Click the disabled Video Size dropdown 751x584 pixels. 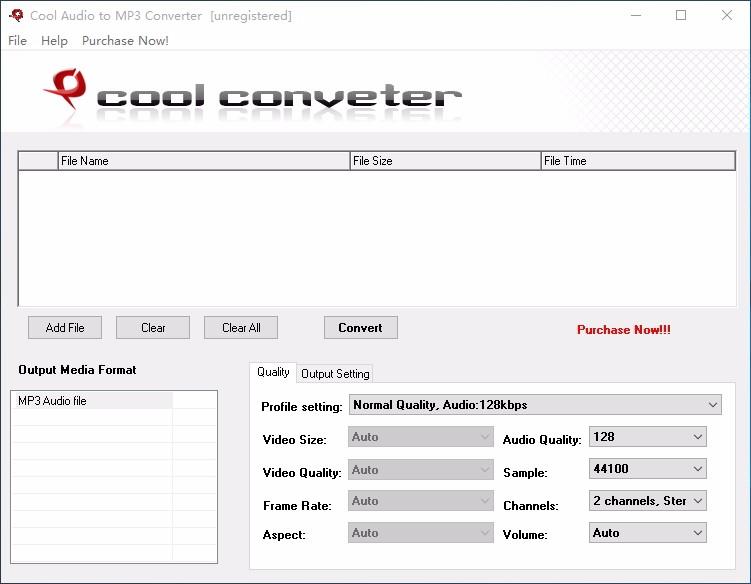click(x=421, y=437)
